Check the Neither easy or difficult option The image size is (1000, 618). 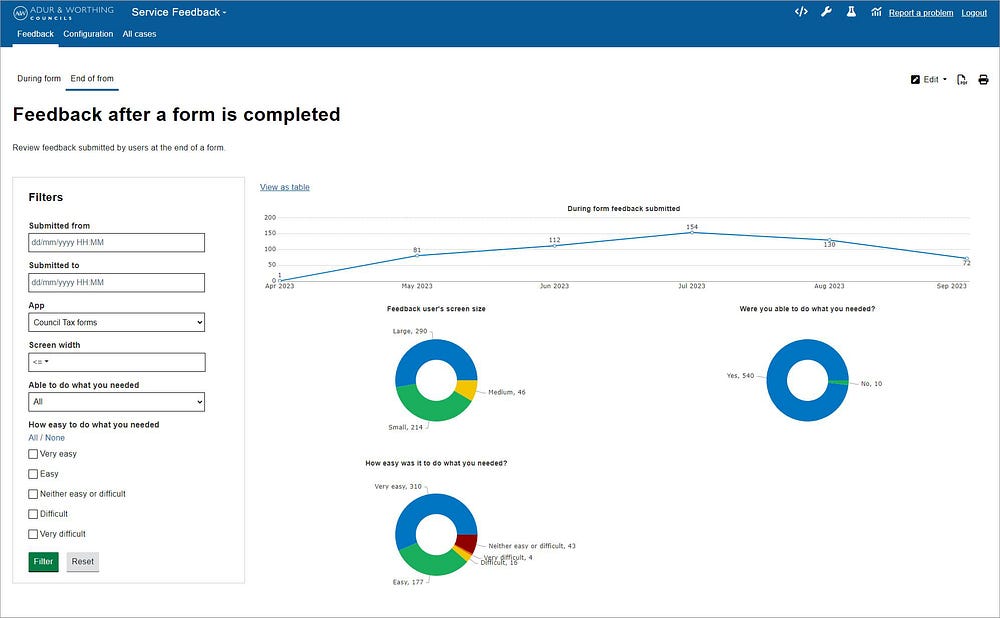pyautogui.click(x=31, y=494)
